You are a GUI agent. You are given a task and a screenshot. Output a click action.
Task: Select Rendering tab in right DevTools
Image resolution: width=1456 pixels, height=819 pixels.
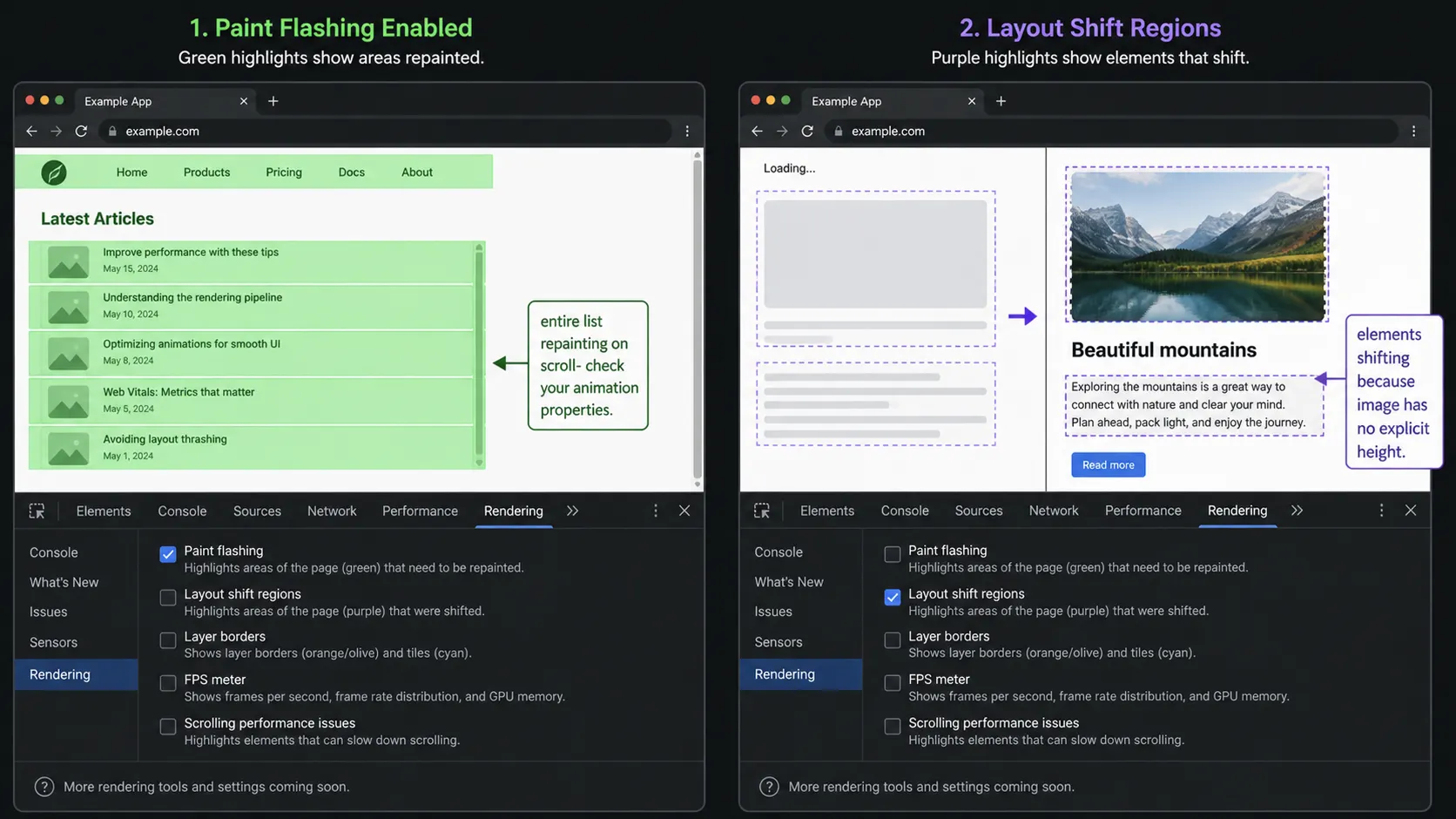coord(1237,510)
